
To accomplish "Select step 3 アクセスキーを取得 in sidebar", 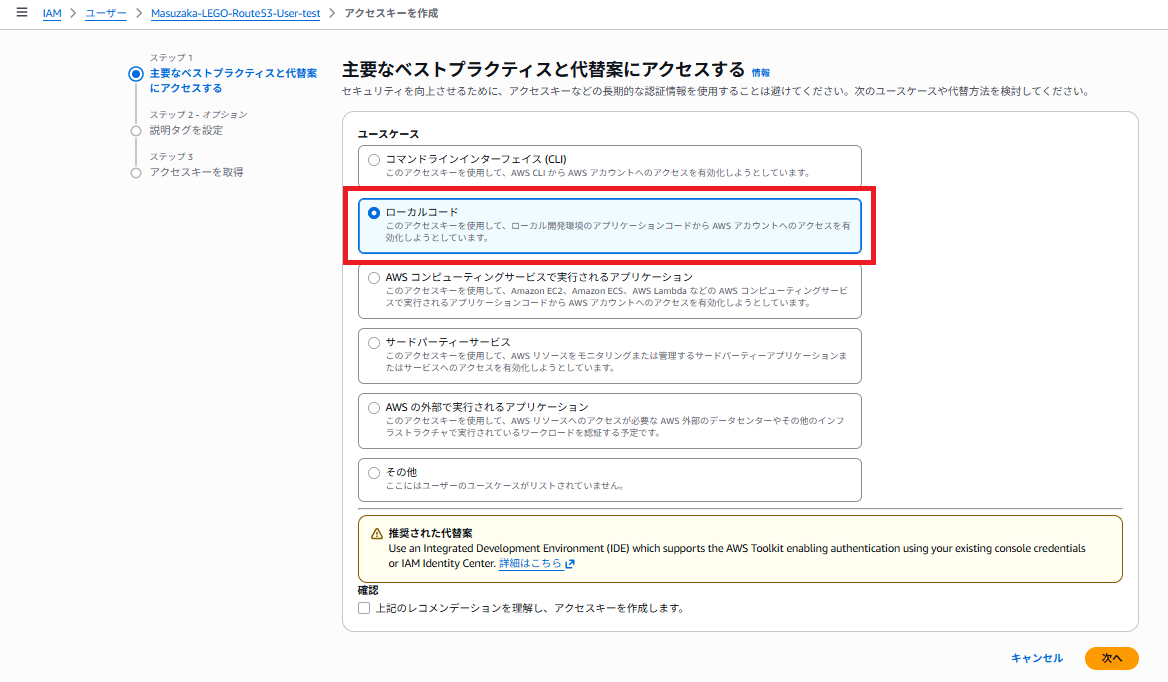I will 186,170.
